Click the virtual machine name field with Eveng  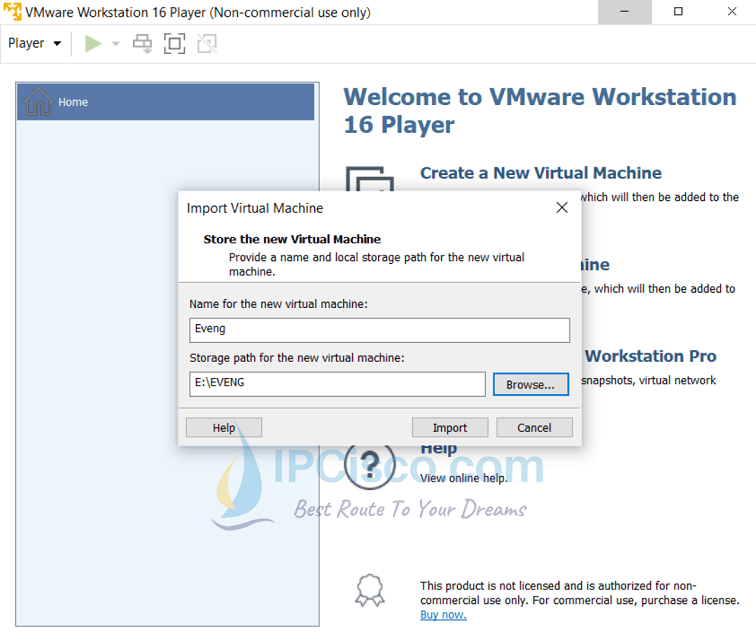(x=379, y=330)
